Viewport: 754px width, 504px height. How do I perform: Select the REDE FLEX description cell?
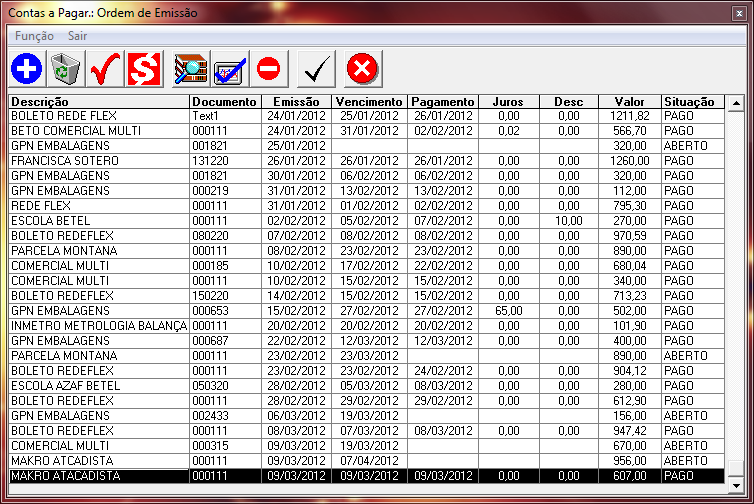99,206
